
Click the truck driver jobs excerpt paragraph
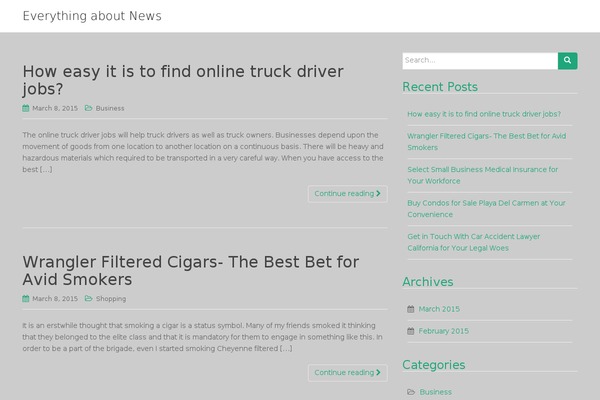point(203,152)
